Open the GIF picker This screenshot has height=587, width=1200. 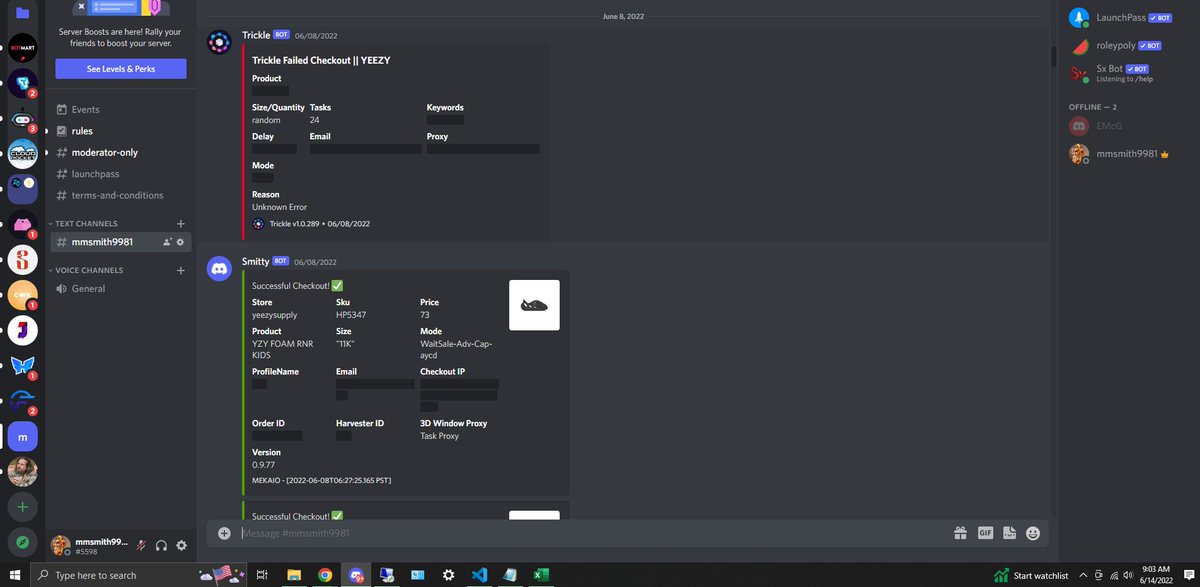985,533
